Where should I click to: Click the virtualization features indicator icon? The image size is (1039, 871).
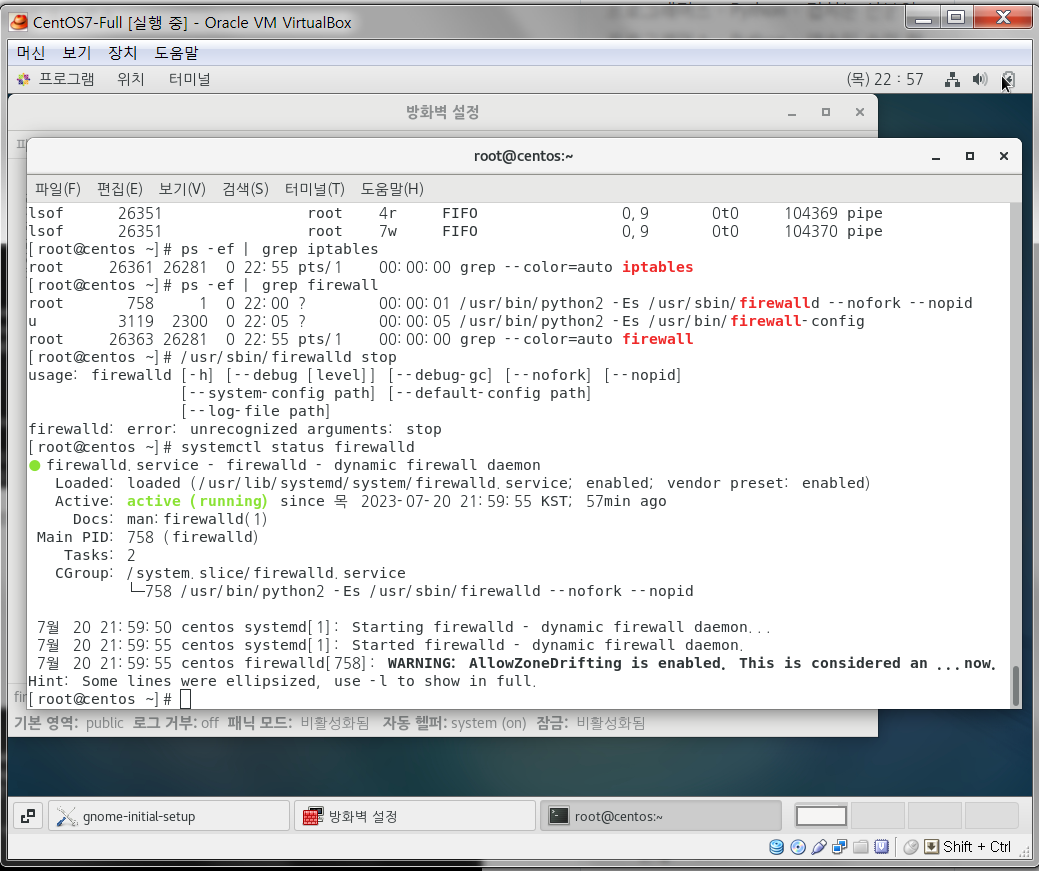pos(881,846)
